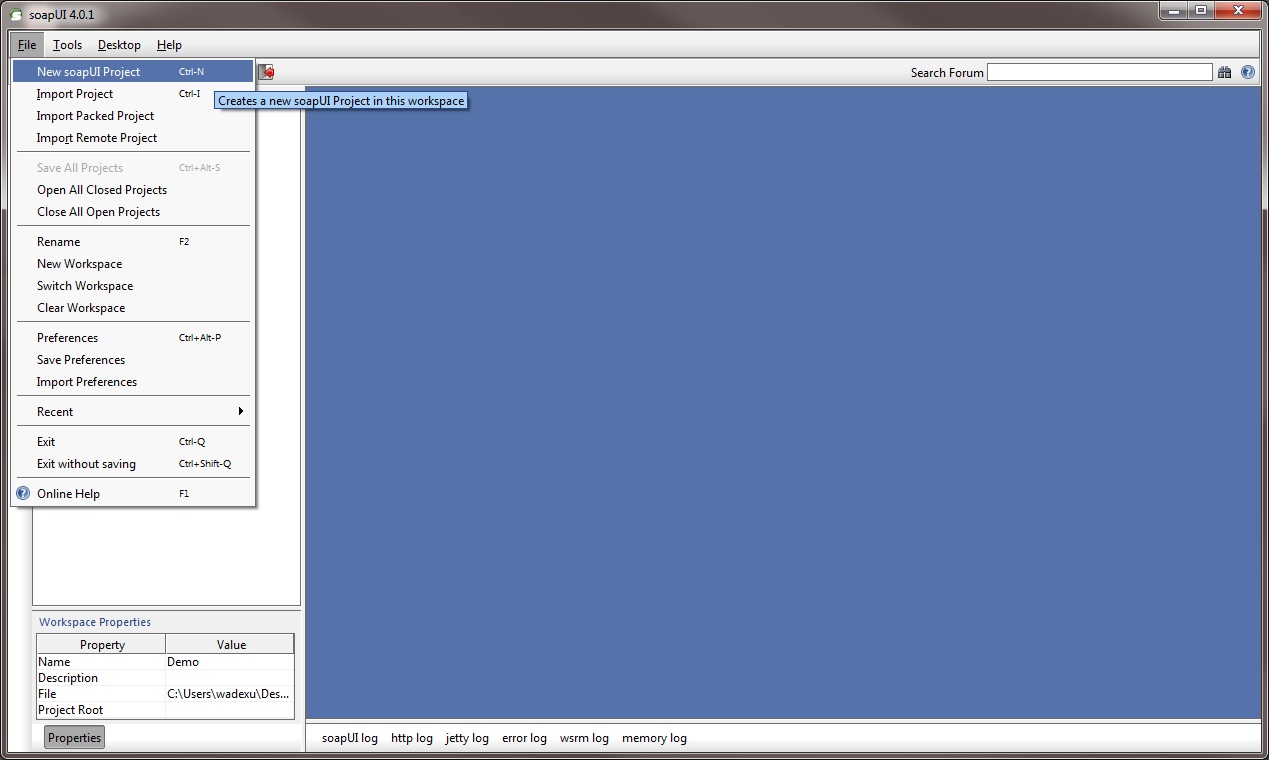Open the memory log tab

(654, 738)
